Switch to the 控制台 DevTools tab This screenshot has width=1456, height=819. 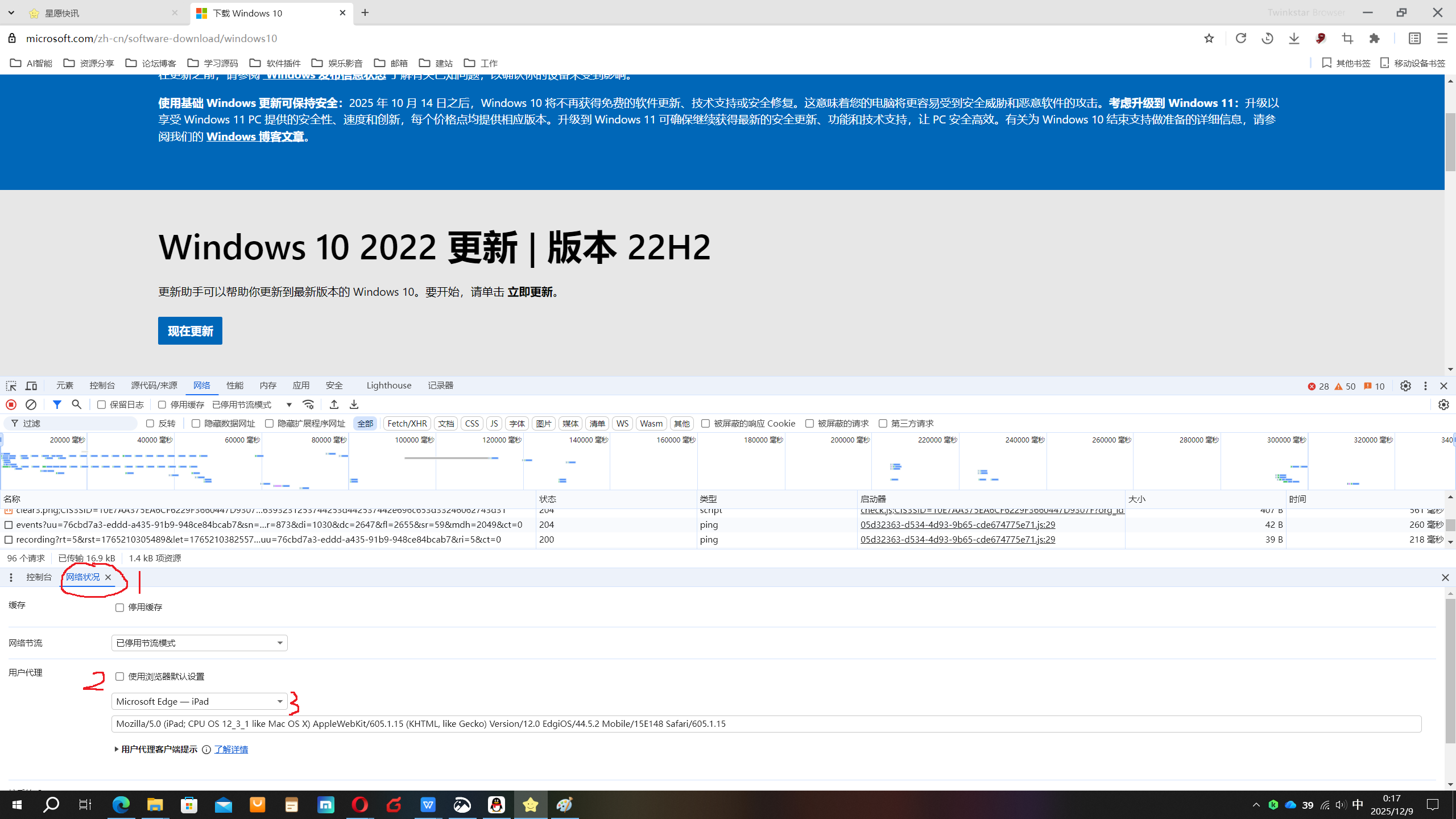click(x=102, y=386)
